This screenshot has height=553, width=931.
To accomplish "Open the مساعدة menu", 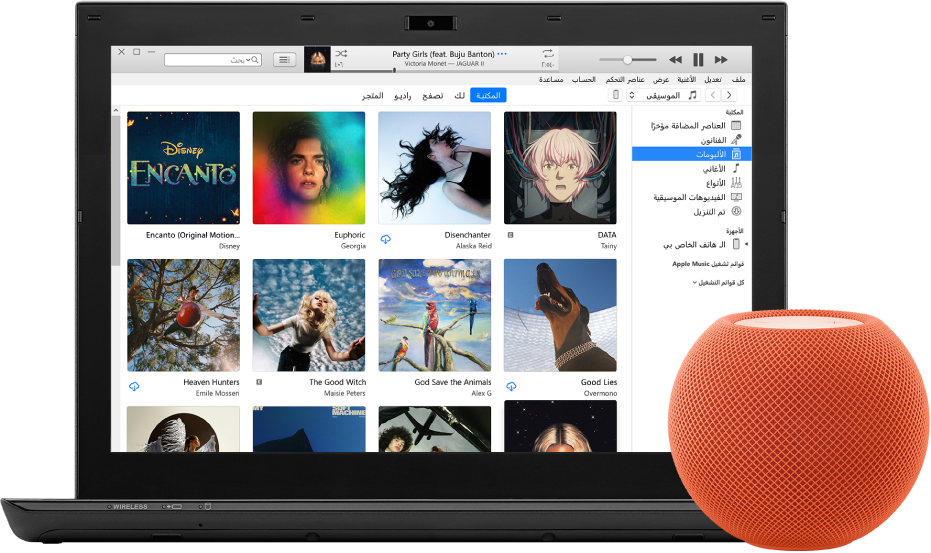I will point(551,80).
